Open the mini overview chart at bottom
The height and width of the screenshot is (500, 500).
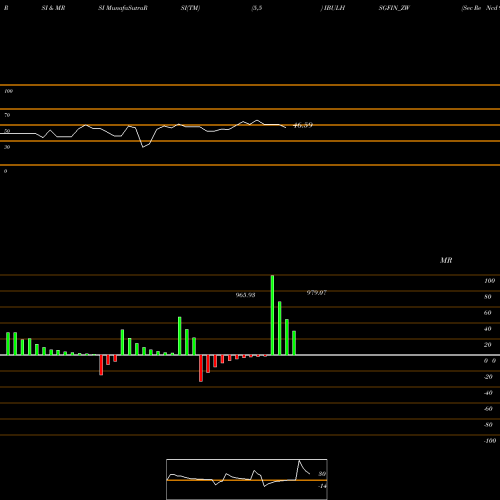coord(247,479)
